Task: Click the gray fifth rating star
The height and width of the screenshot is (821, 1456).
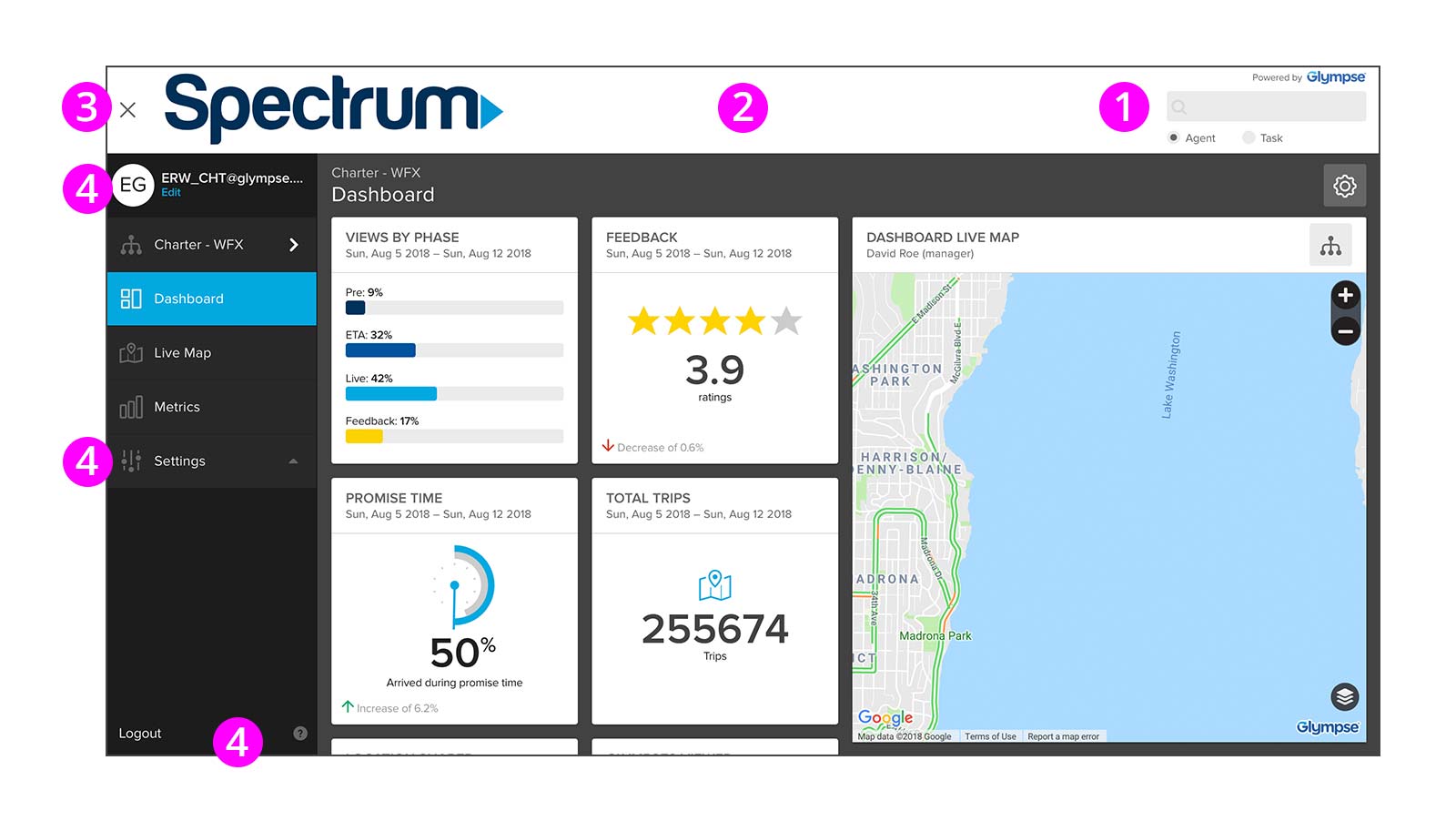Action: click(x=786, y=320)
